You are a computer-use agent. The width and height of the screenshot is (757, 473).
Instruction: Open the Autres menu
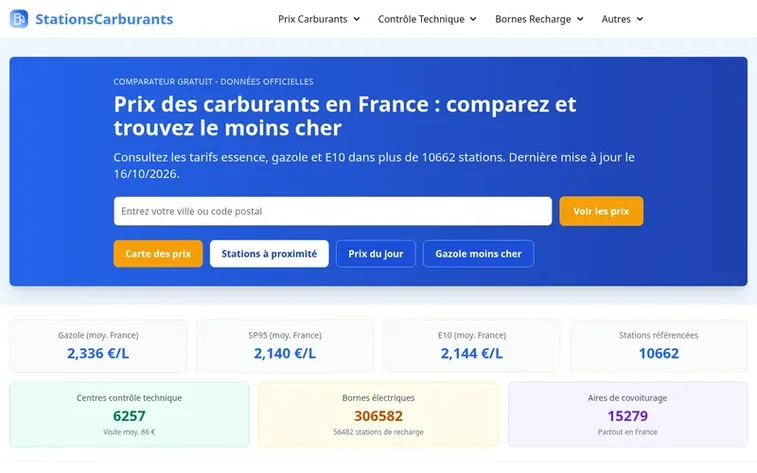(x=622, y=19)
